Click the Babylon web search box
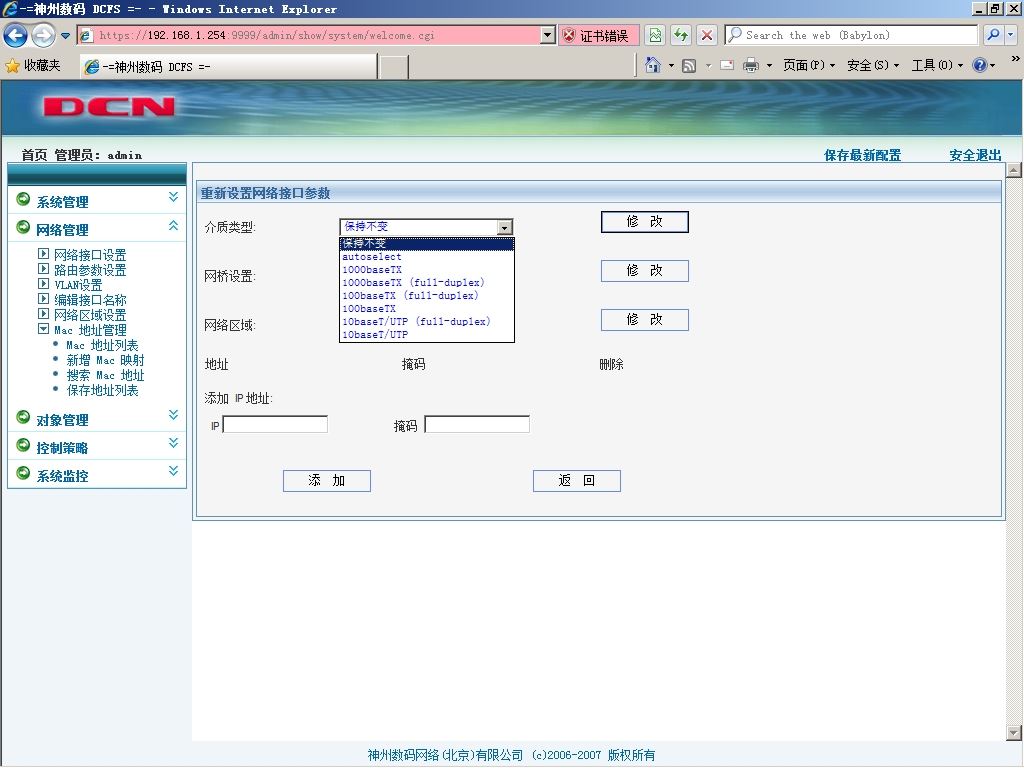This screenshot has height=768, width=1024. (x=852, y=35)
